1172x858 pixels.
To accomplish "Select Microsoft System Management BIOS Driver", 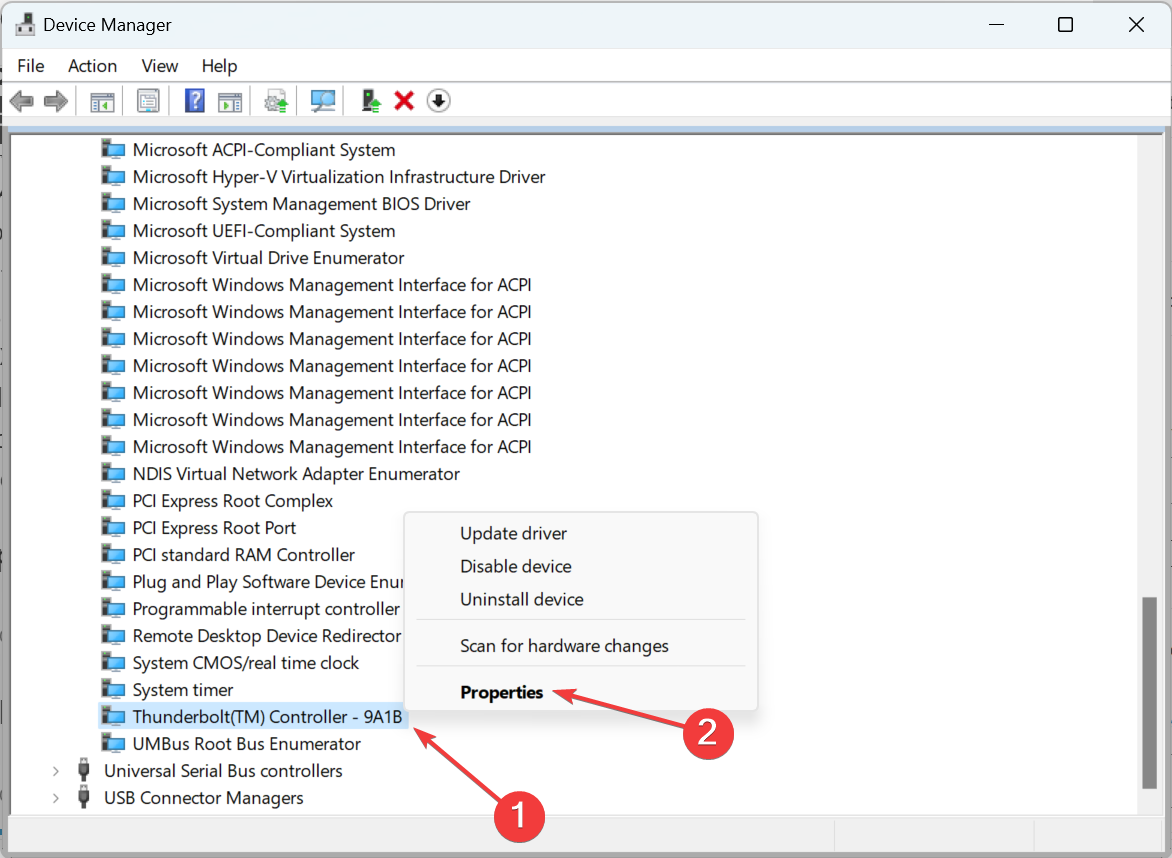I will click(301, 204).
